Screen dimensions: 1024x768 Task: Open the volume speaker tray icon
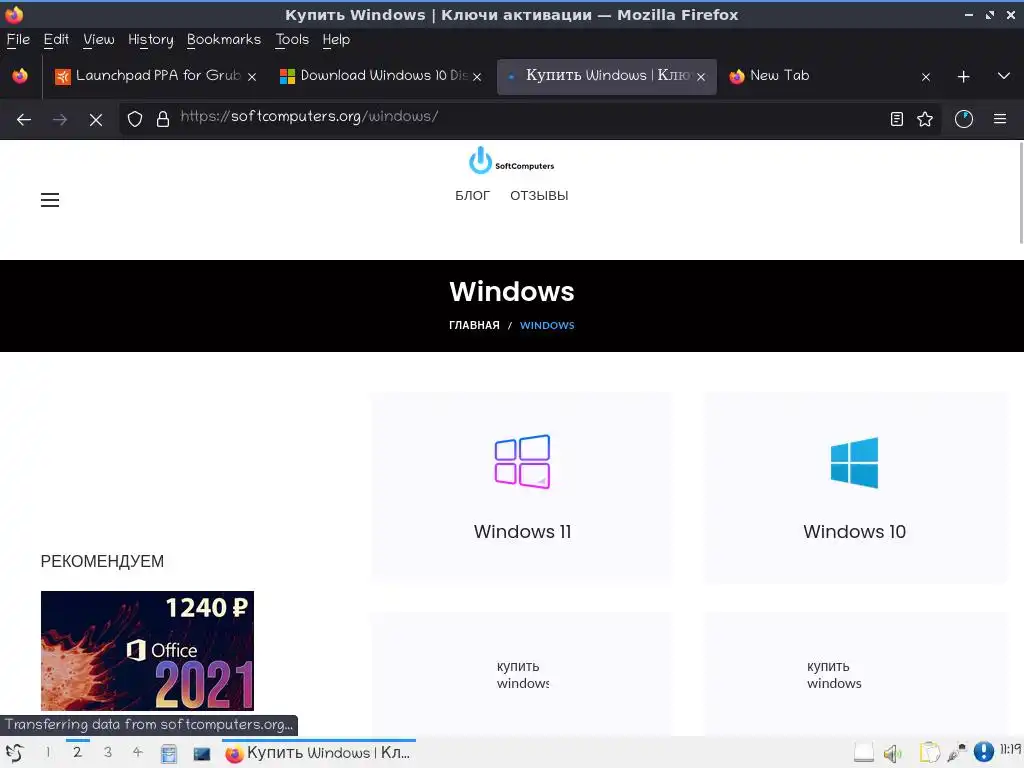tap(892, 754)
